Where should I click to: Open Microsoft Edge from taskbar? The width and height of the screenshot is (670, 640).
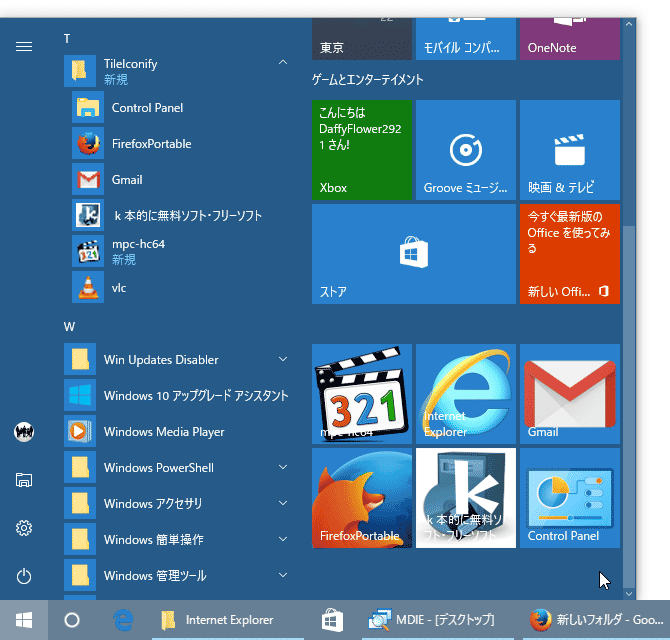click(x=123, y=620)
